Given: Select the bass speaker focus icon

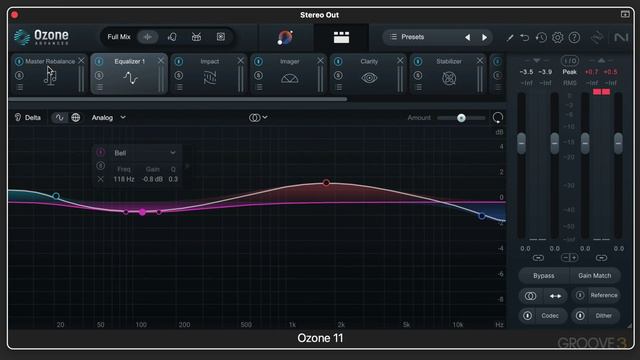Looking at the screenshot, I should [221, 37].
